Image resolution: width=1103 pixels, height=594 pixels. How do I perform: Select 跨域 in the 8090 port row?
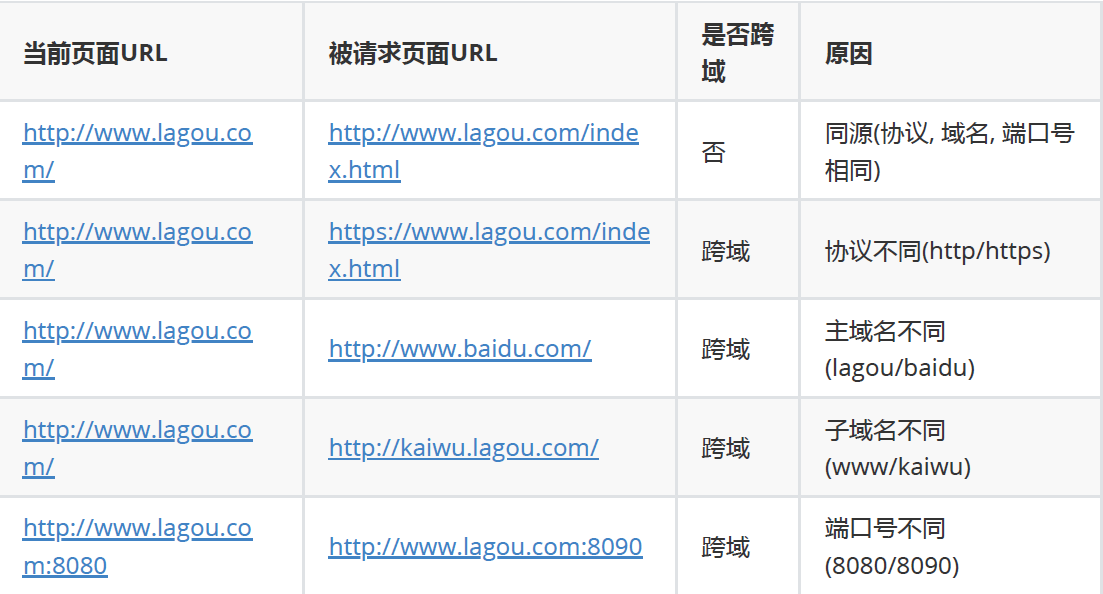[726, 547]
